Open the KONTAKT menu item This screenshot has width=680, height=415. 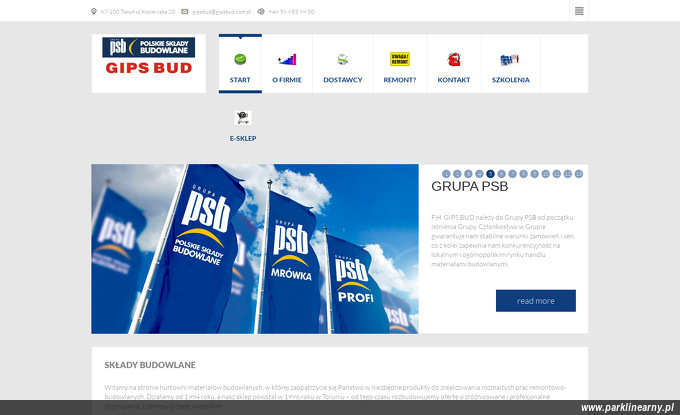(x=454, y=80)
